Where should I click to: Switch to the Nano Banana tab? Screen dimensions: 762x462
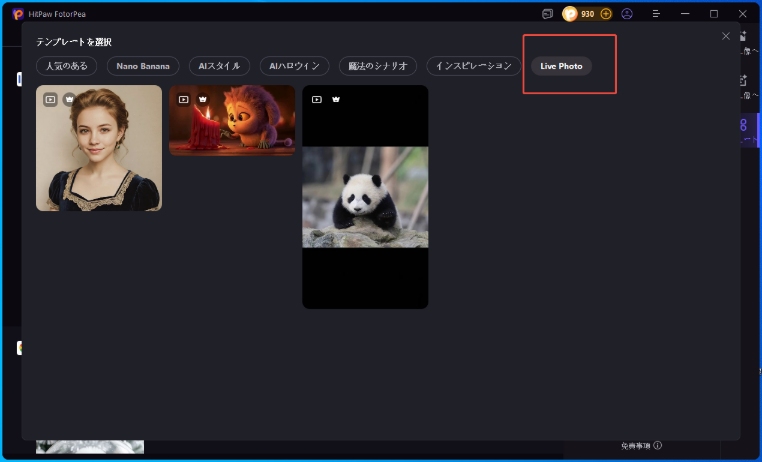point(143,66)
